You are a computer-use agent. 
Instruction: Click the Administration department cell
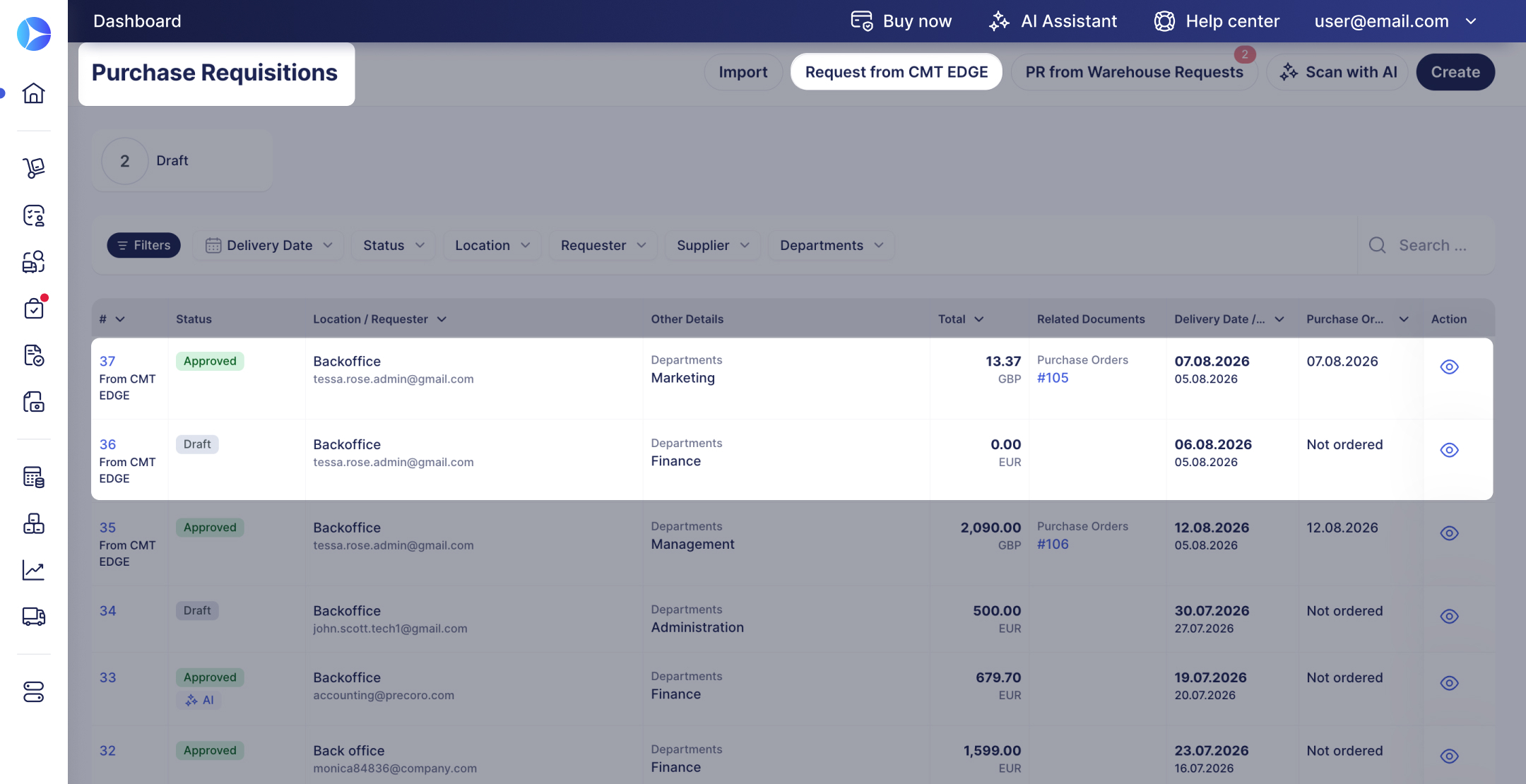coord(697,627)
